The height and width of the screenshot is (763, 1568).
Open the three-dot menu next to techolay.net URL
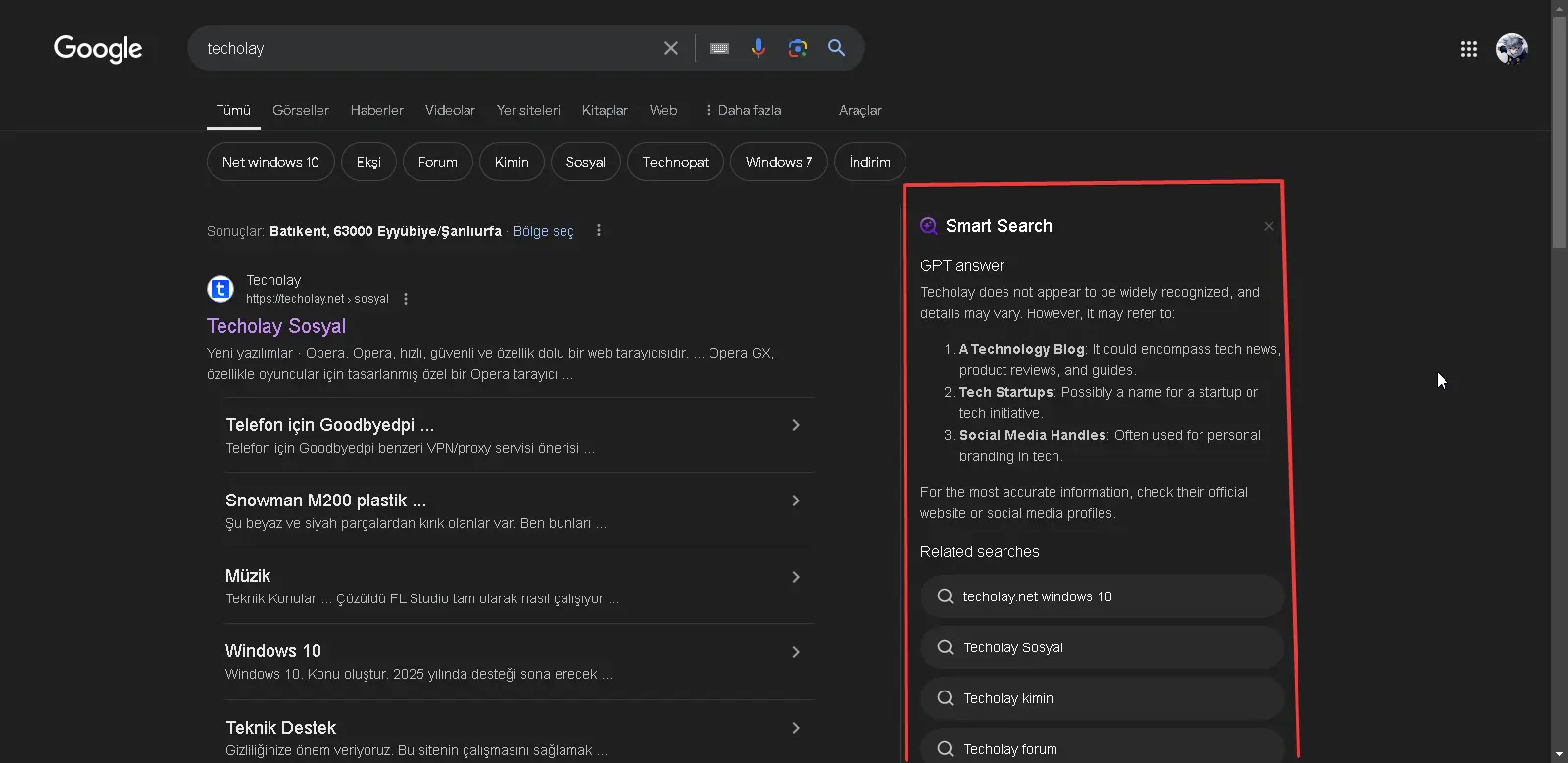pyautogui.click(x=406, y=299)
